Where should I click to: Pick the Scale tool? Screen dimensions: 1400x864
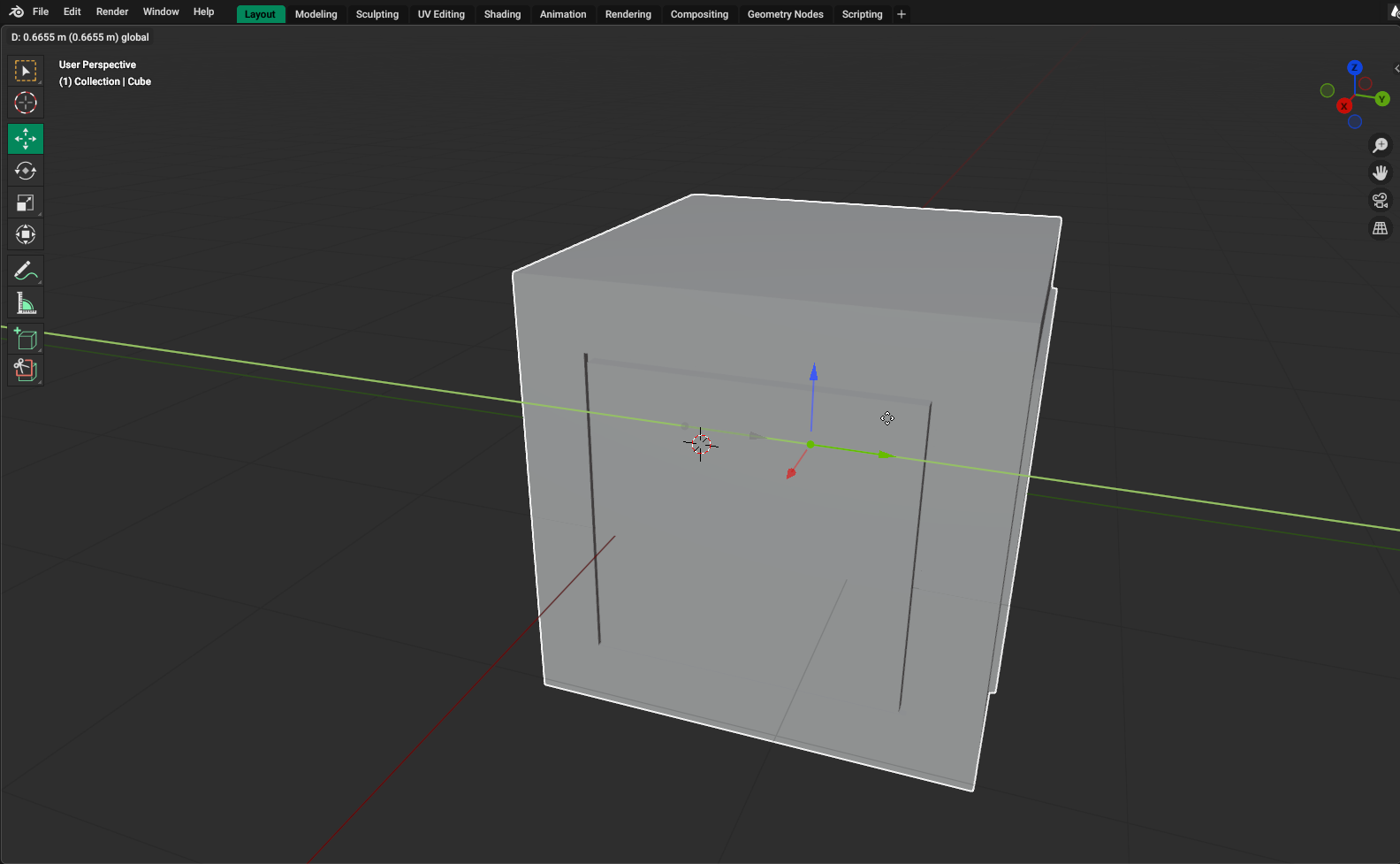pyautogui.click(x=26, y=203)
